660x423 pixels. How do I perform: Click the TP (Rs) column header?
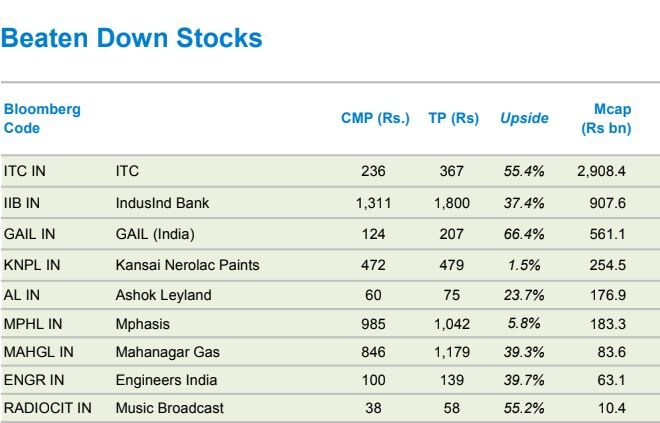[453, 118]
